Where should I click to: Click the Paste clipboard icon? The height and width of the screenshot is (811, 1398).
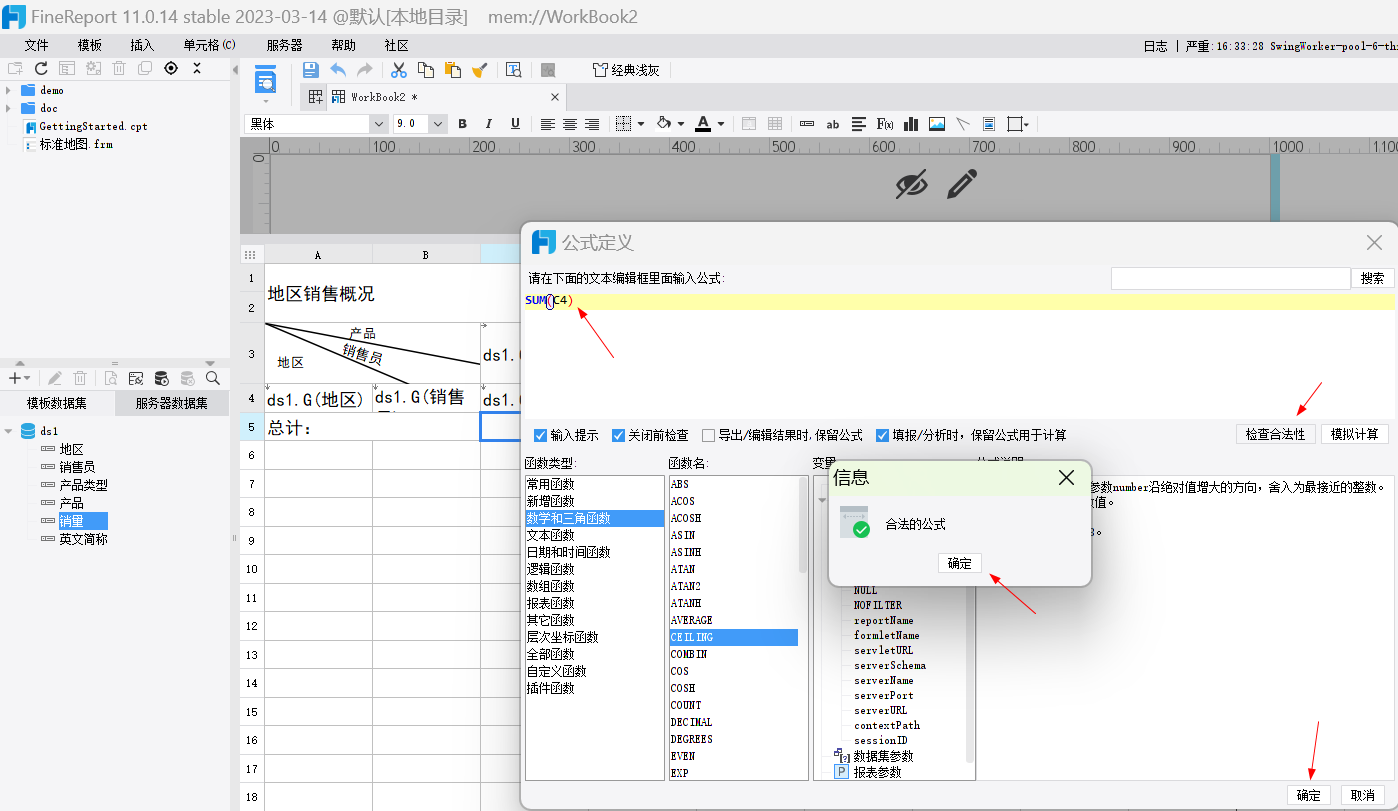(453, 70)
